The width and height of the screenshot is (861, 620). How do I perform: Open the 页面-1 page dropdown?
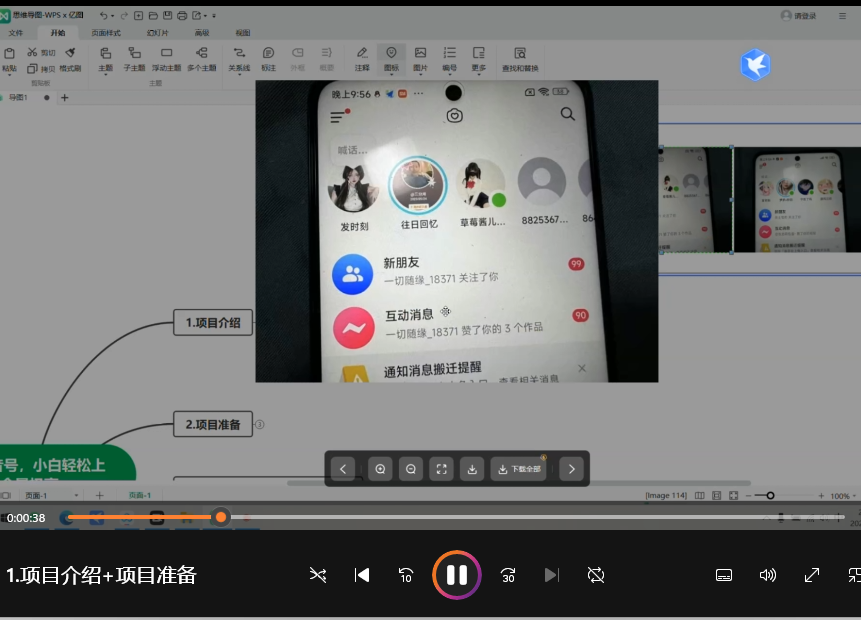[76, 495]
